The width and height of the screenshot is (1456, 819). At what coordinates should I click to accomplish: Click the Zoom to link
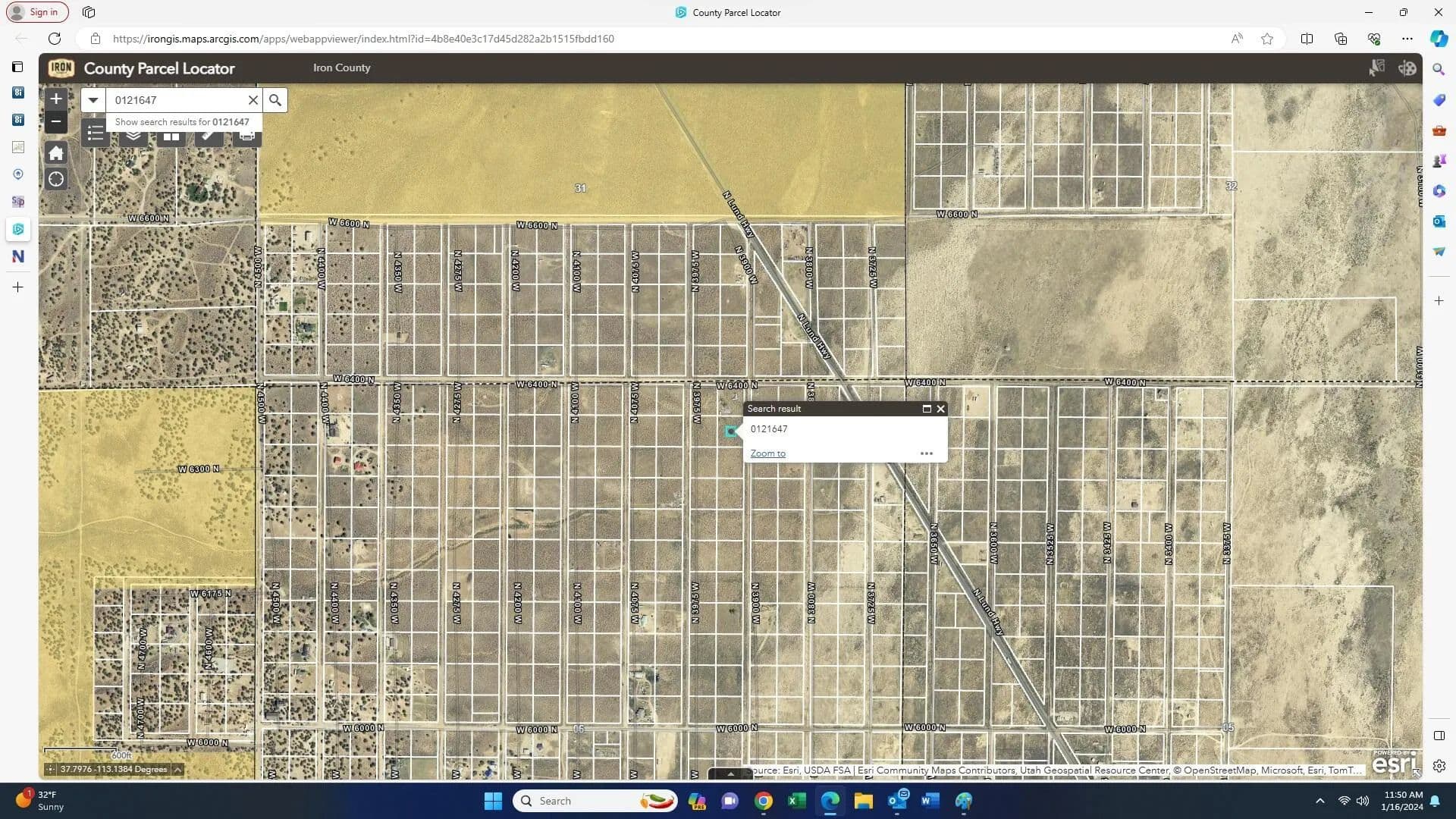(767, 453)
